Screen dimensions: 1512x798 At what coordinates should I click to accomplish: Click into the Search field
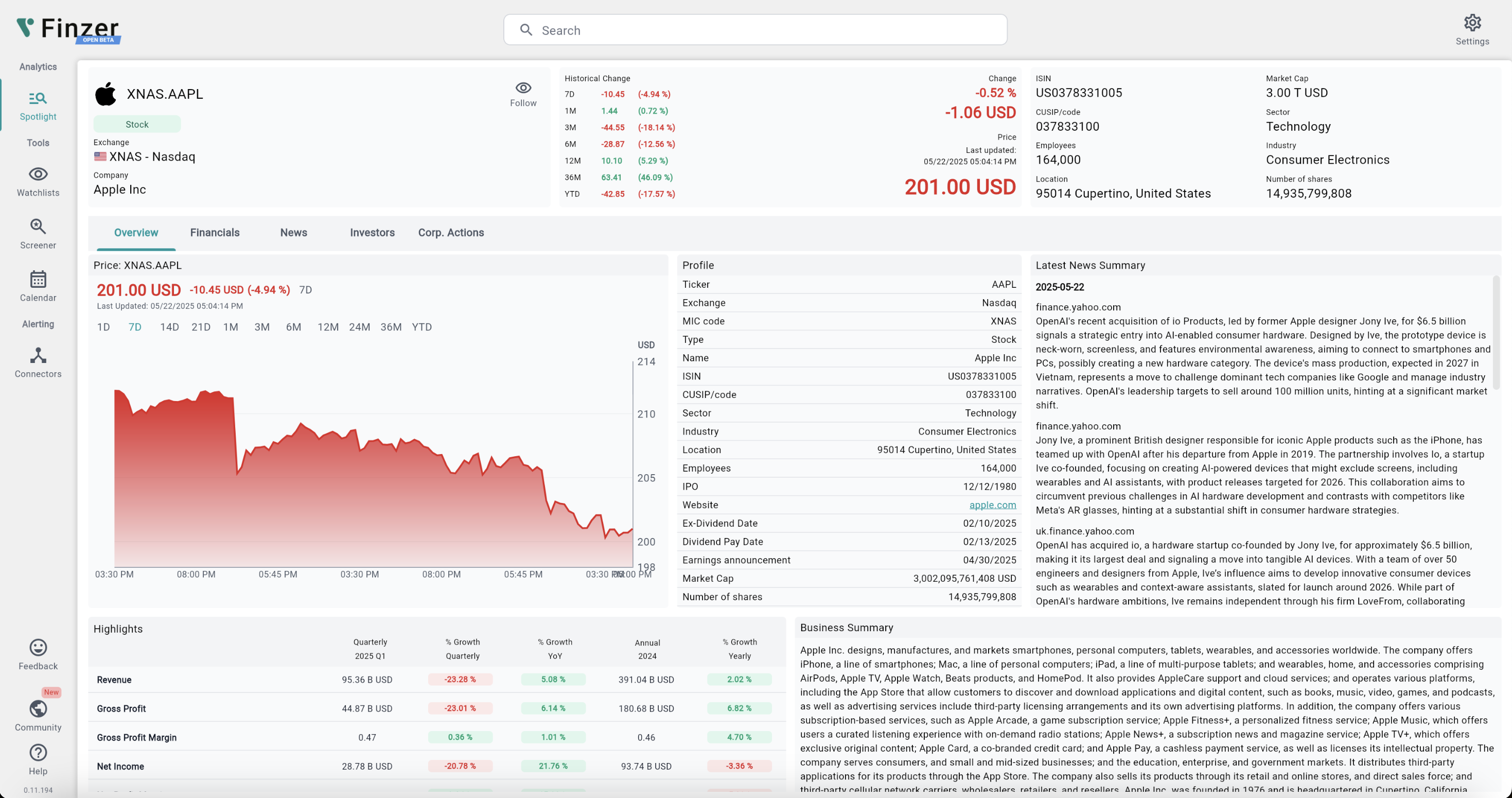[755, 30]
